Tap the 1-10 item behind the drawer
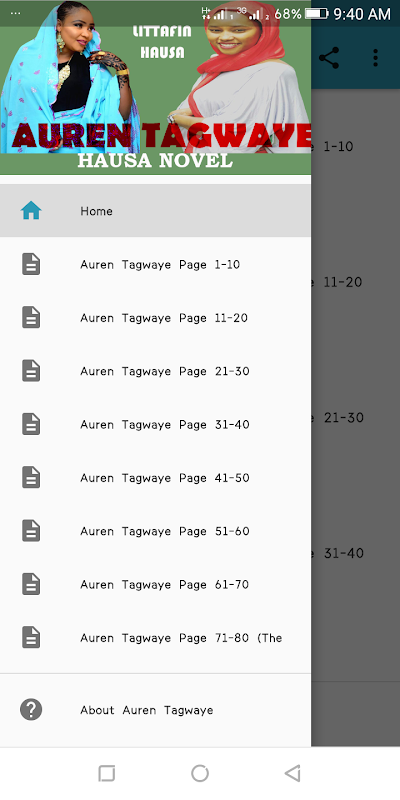 pos(338,146)
